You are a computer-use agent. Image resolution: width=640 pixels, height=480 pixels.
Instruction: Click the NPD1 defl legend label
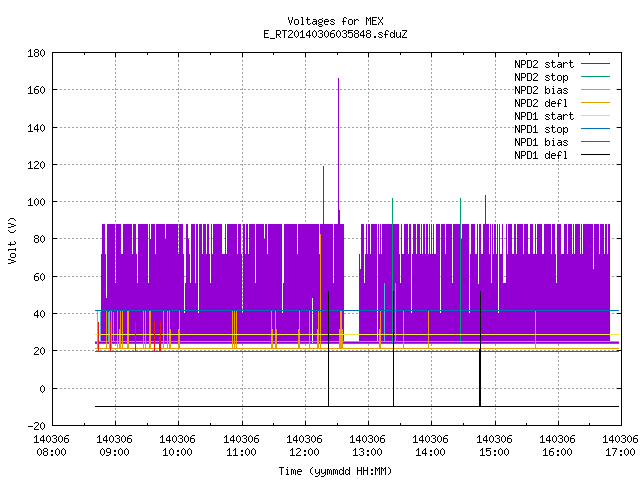[541, 155]
